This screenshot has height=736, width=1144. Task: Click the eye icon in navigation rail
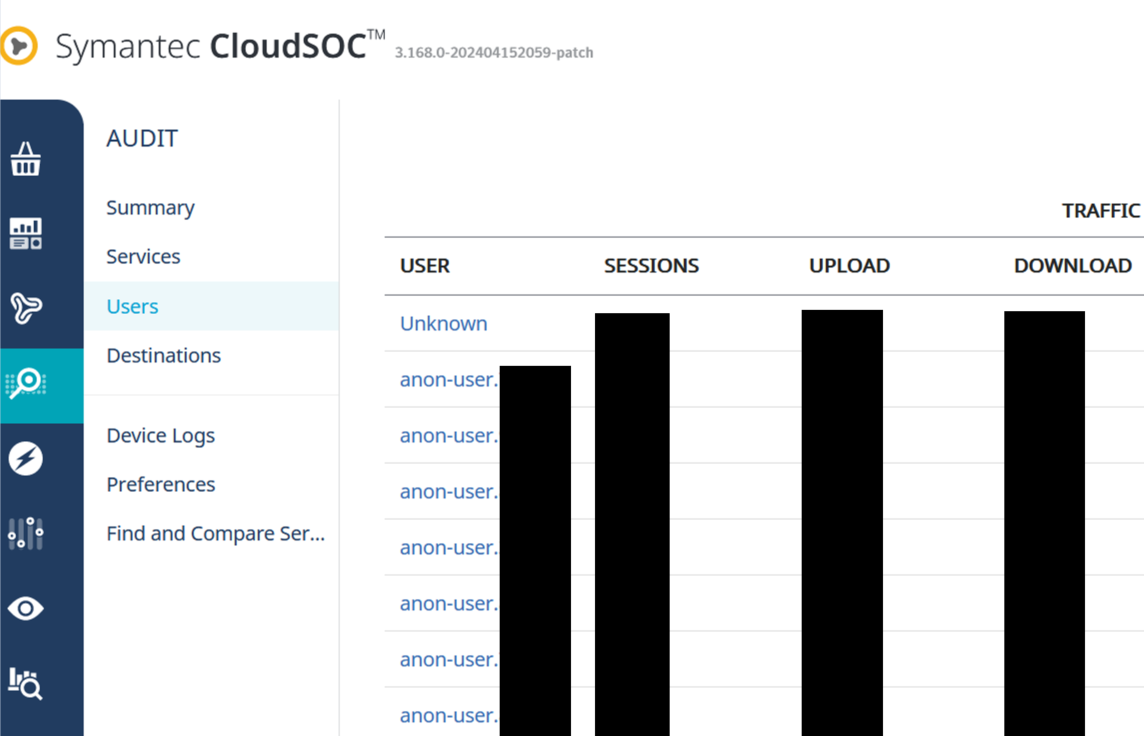tap(25, 608)
